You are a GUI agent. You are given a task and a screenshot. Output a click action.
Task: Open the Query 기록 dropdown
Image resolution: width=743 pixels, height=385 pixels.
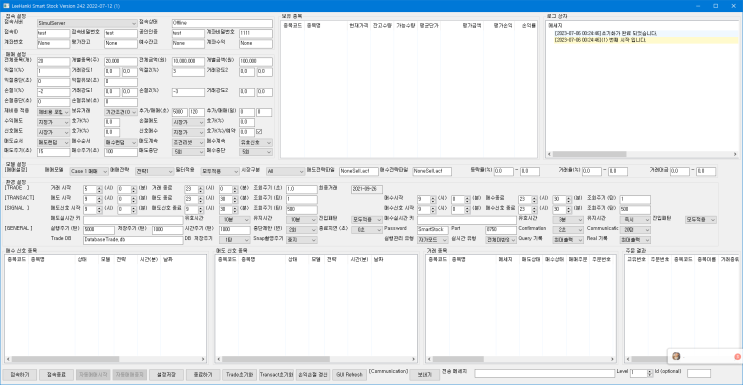tap(568, 240)
